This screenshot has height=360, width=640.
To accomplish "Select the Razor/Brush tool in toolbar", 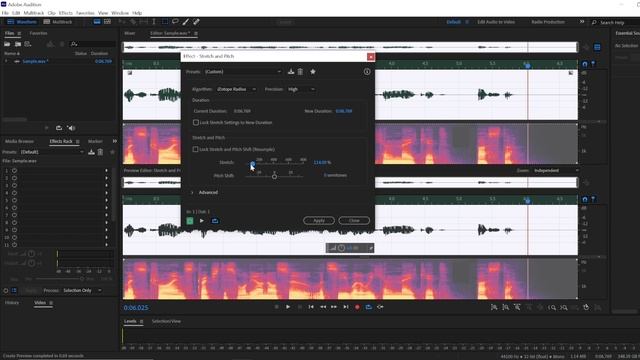I will point(186,22).
